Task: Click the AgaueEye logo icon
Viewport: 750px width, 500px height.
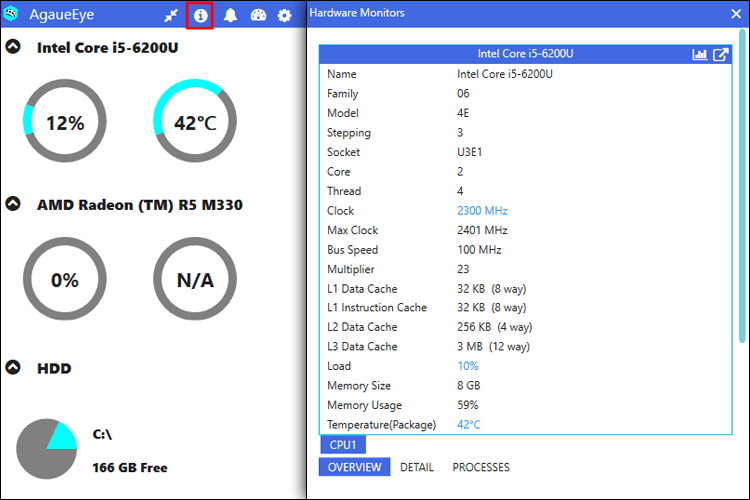Action: click(10, 13)
